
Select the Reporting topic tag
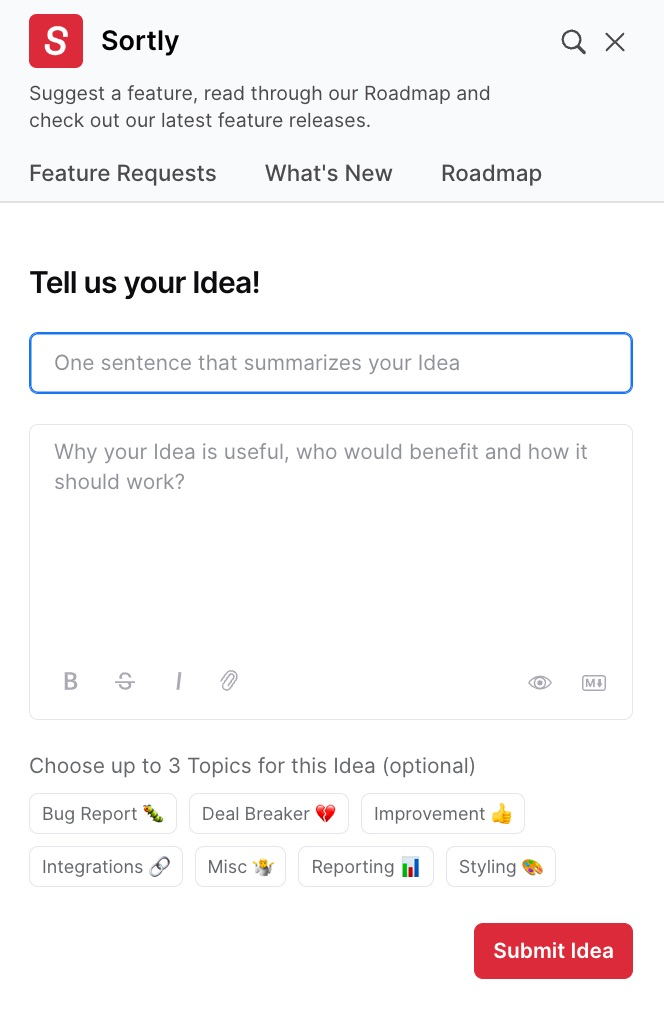pyautogui.click(x=366, y=867)
